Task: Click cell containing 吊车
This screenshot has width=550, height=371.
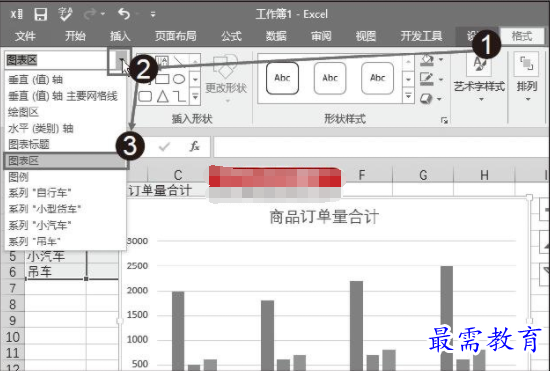Action: tap(55, 272)
